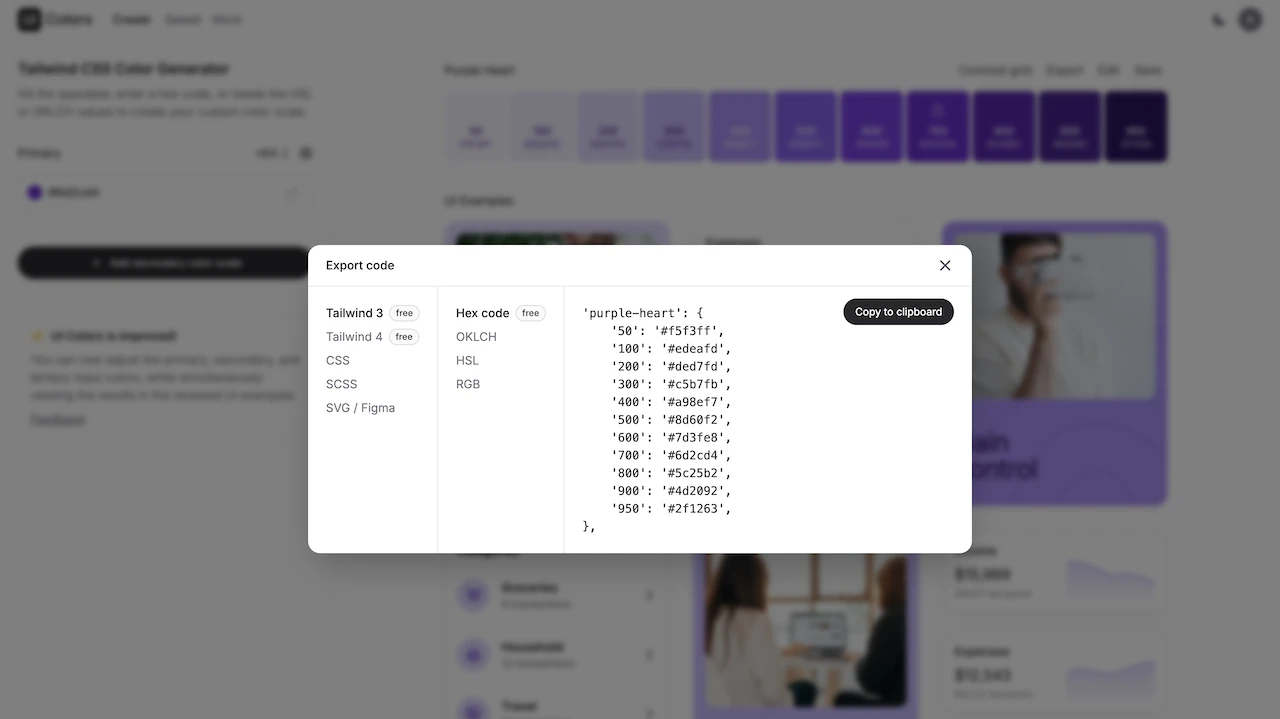Viewport: 1280px width, 719px height.
Task: Click the UI Colors logo icon
Action: click(x=30, y=19)
